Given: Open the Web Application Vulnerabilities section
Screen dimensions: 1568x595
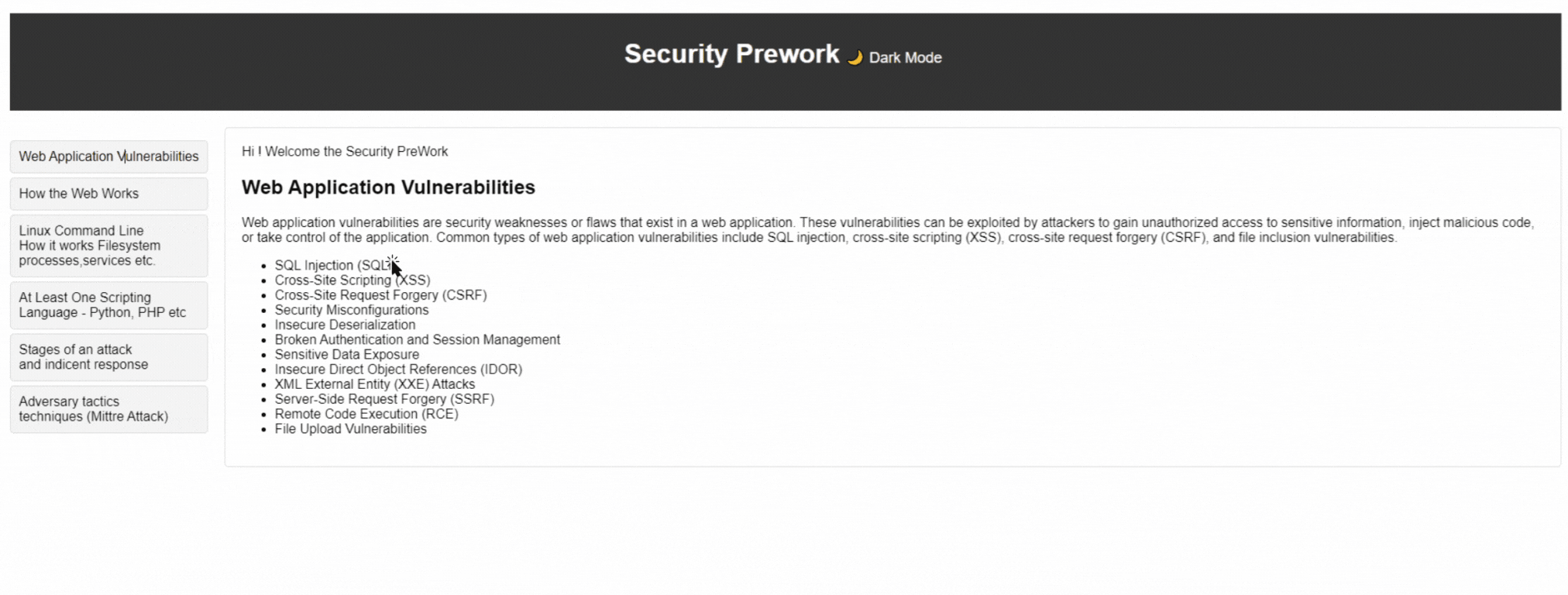Looking at the screenshot, I should tap(108, 156).
